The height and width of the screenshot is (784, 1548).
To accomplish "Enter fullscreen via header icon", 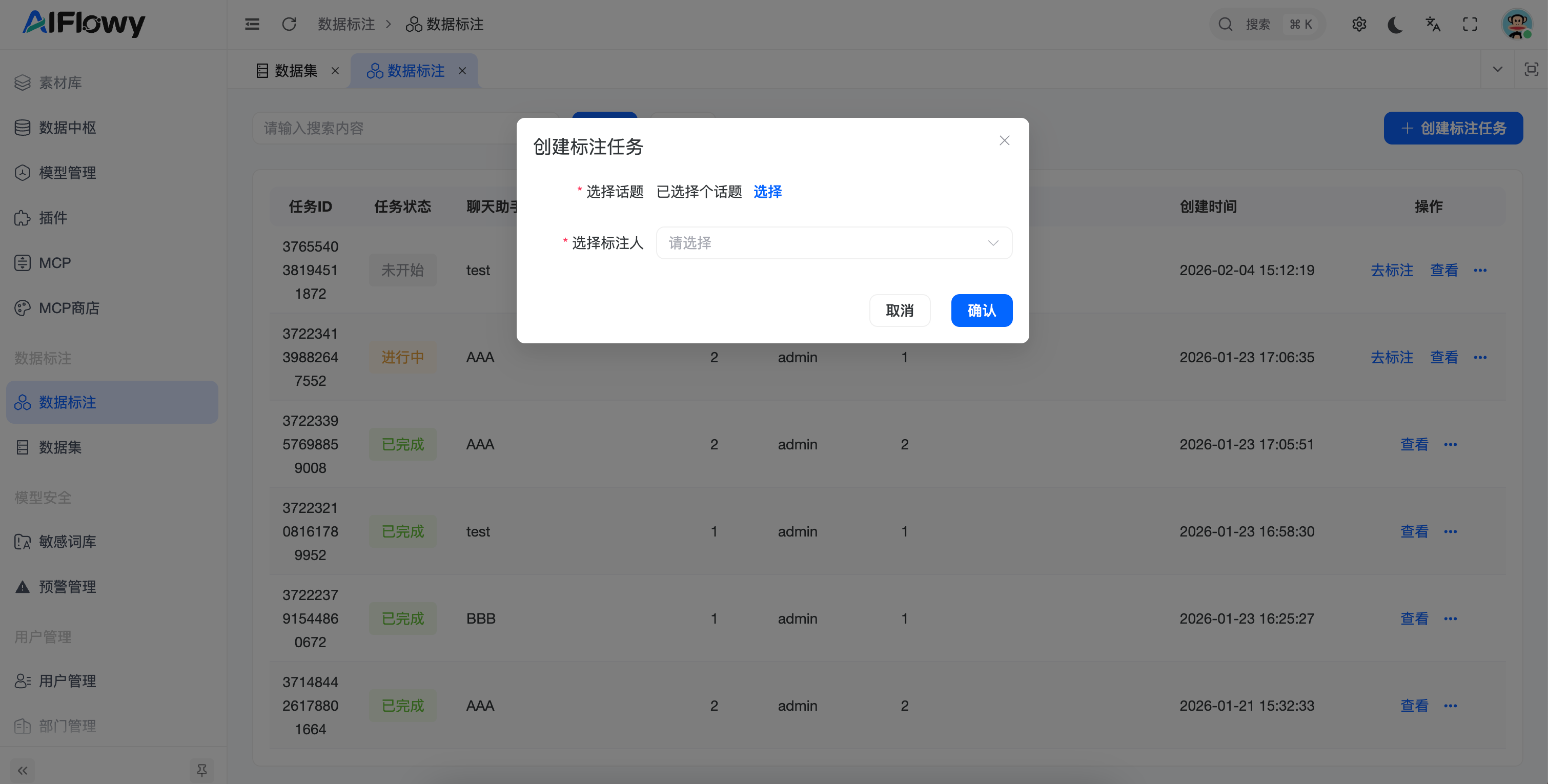I will click(x=1469, y=25).
